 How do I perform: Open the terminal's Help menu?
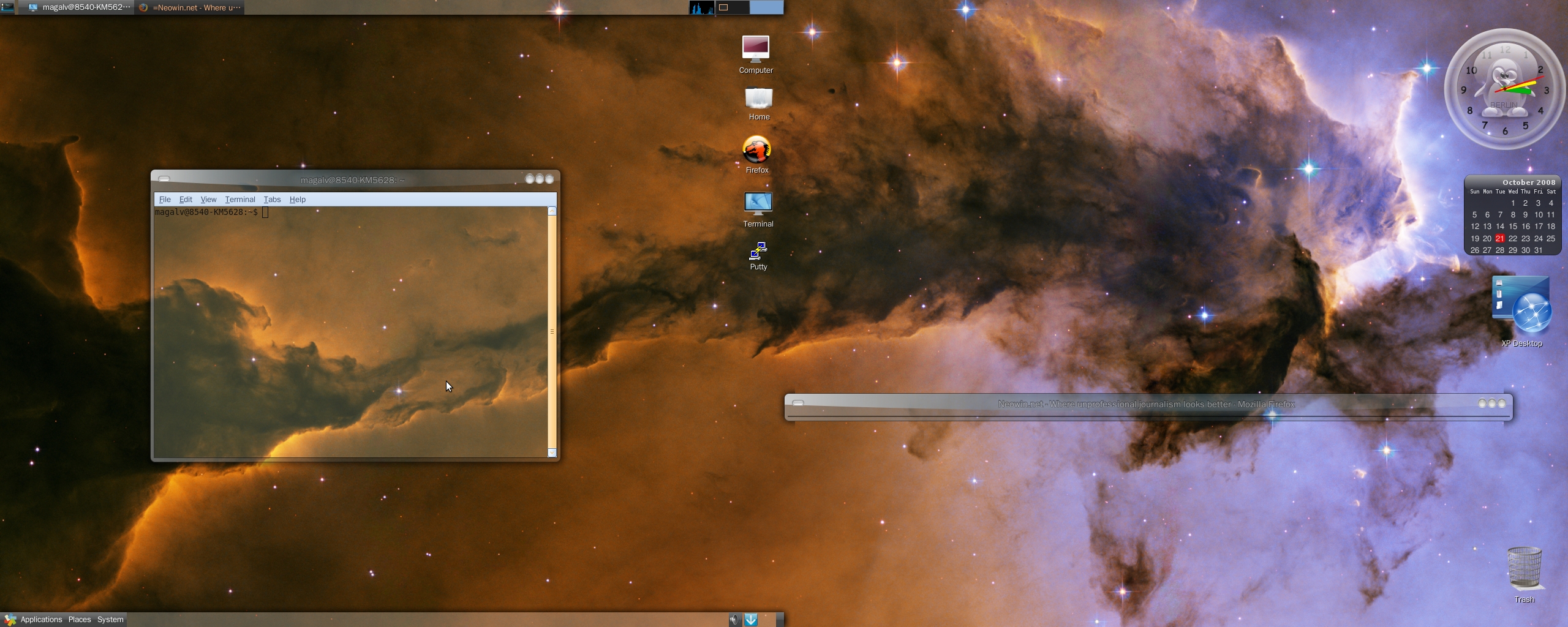(298, 200)
